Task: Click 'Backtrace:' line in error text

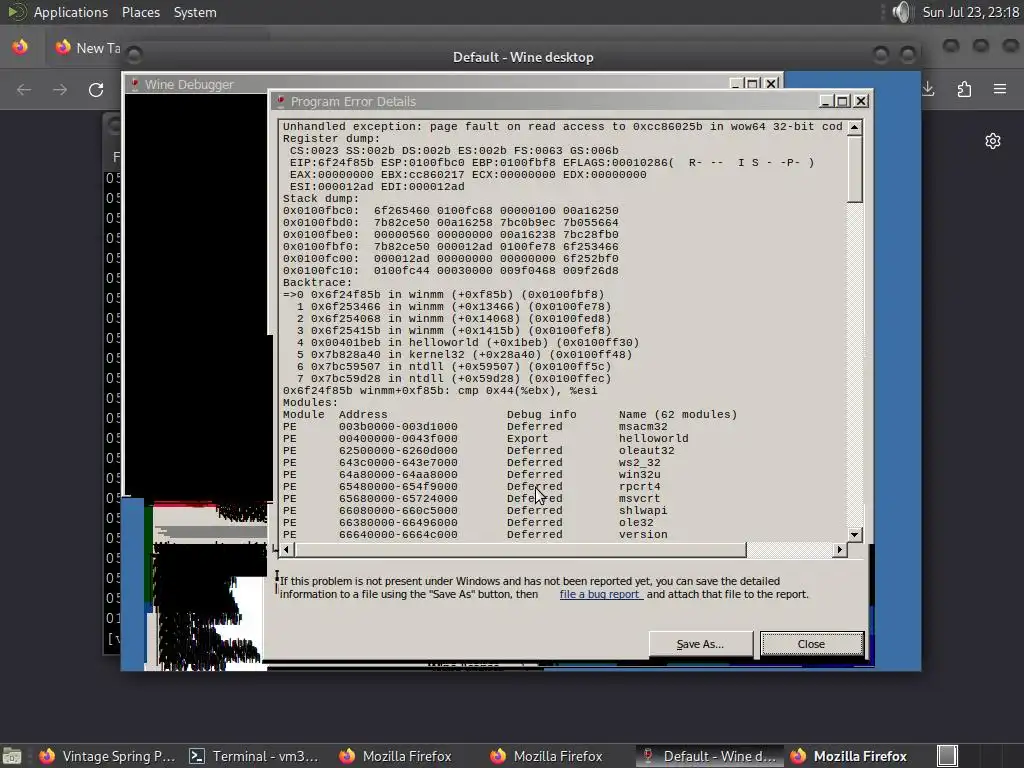Action: click(317, 283)
